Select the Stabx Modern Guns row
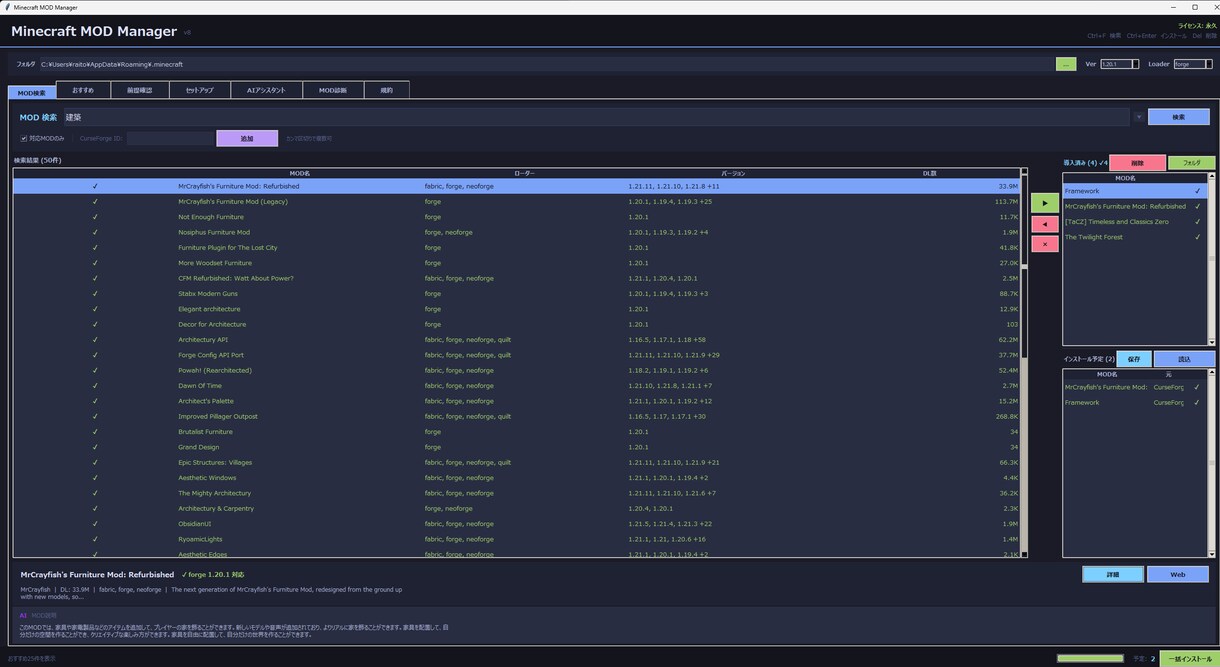This screenshot has height=667, width=1220. pyautogui.click(x=517, y=294)
